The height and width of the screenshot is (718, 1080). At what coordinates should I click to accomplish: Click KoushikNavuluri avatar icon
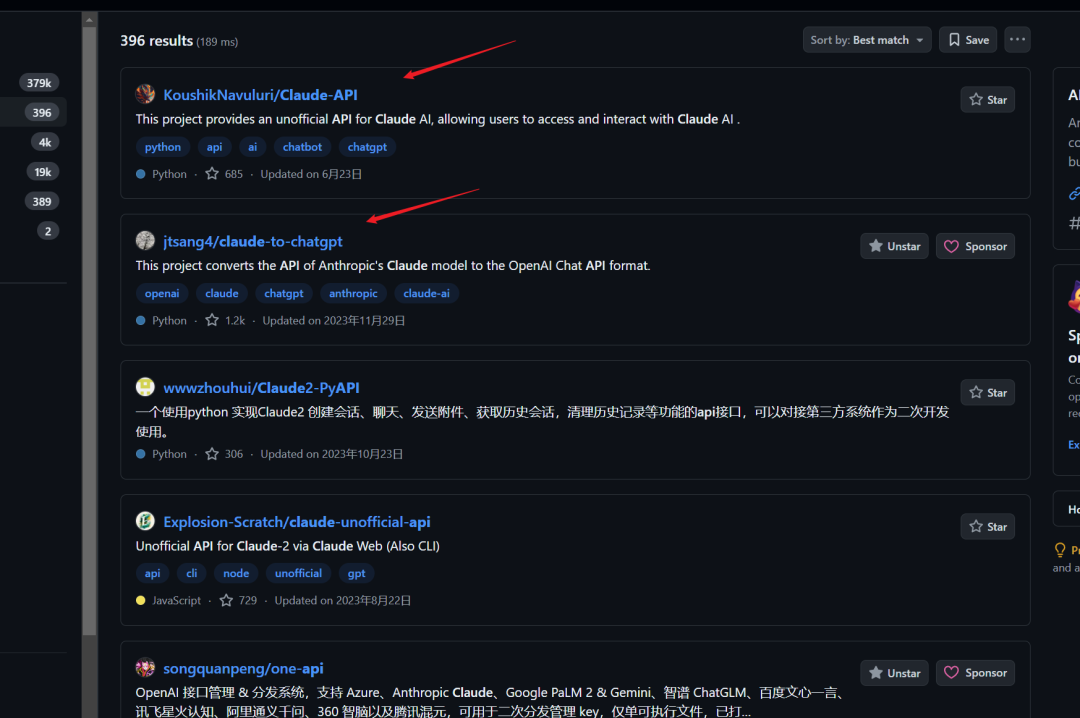tap(145, 94)
